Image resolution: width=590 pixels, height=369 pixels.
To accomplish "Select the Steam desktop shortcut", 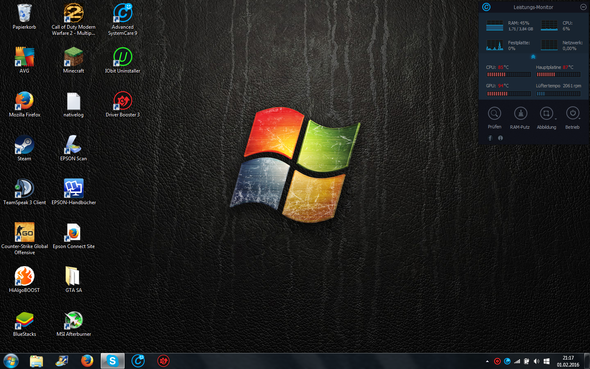I will click(24, 148).
